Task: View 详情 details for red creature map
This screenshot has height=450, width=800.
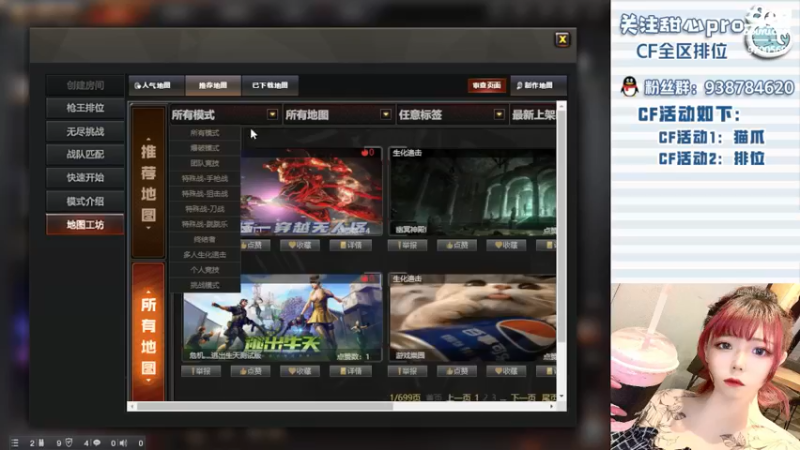Action: pos(350,245)
